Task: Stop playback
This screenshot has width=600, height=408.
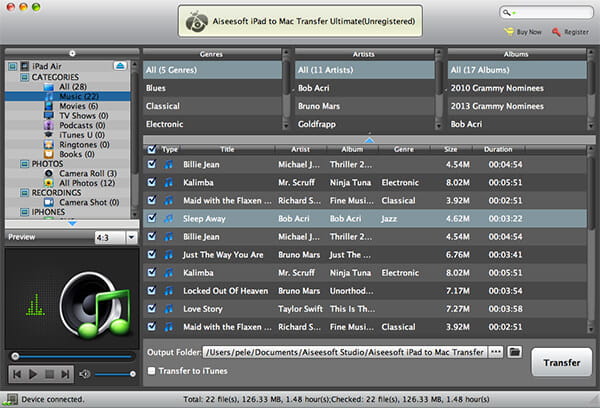Action: [x=49, y=374]
